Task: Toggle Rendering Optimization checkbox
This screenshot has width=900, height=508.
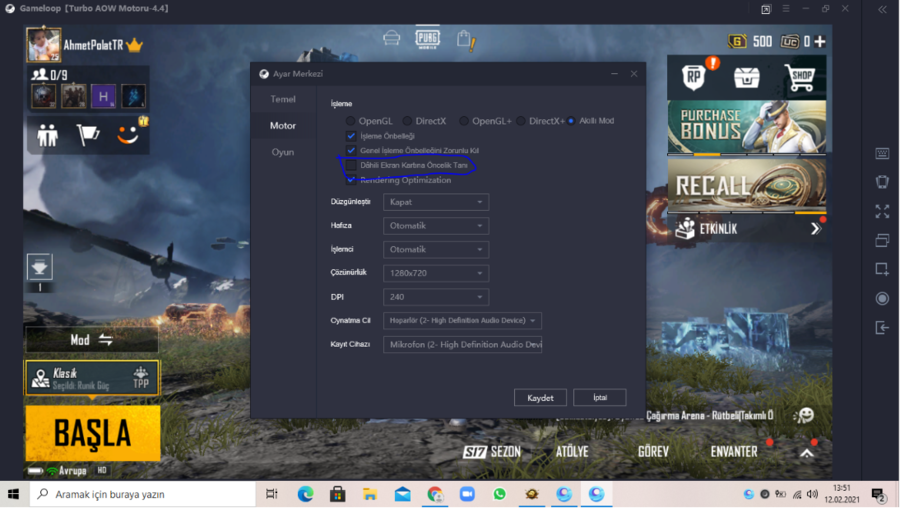Action: tap(351, 180)
